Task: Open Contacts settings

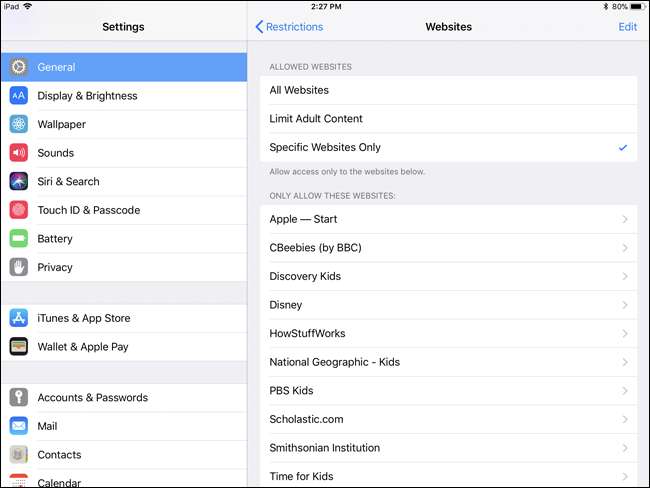Action: pos(124,454)
